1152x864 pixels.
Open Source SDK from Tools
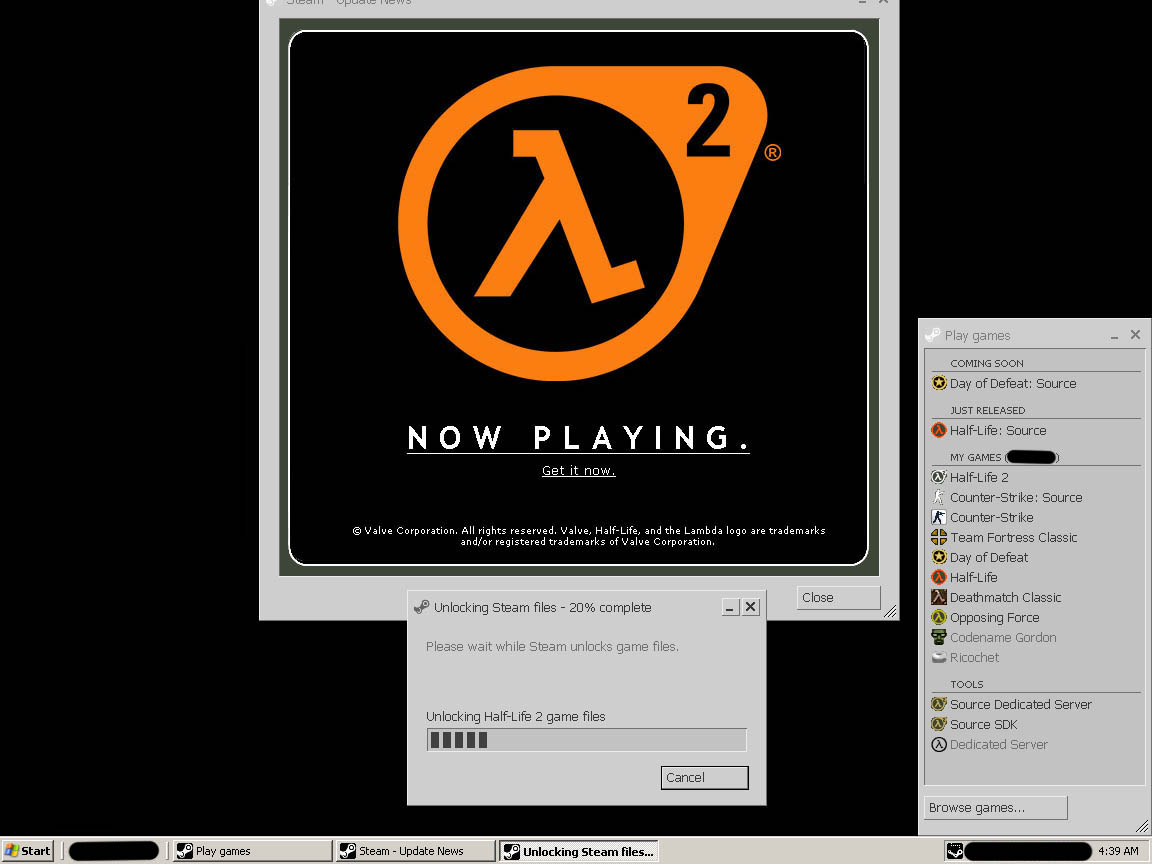[983, 724]
